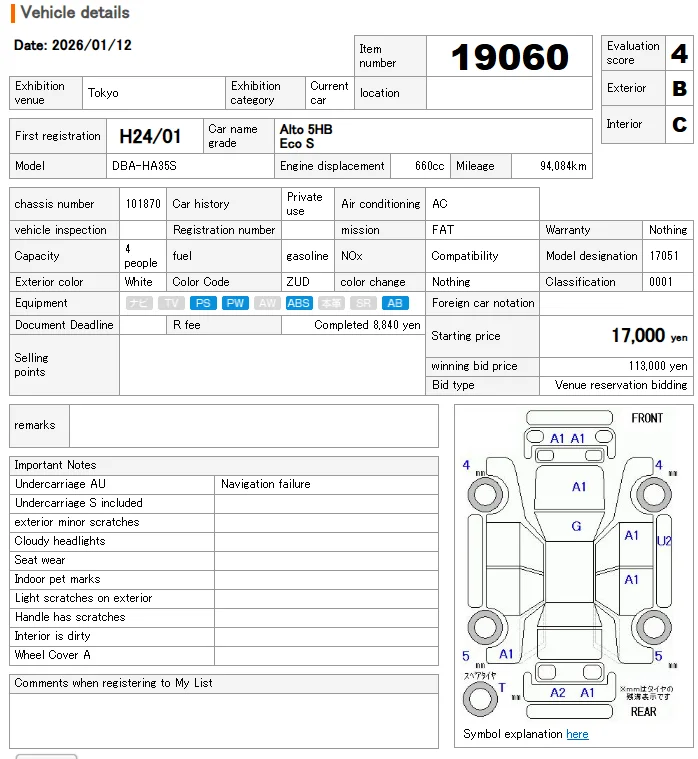Click the first registration value H24/01

coord(150,137)
